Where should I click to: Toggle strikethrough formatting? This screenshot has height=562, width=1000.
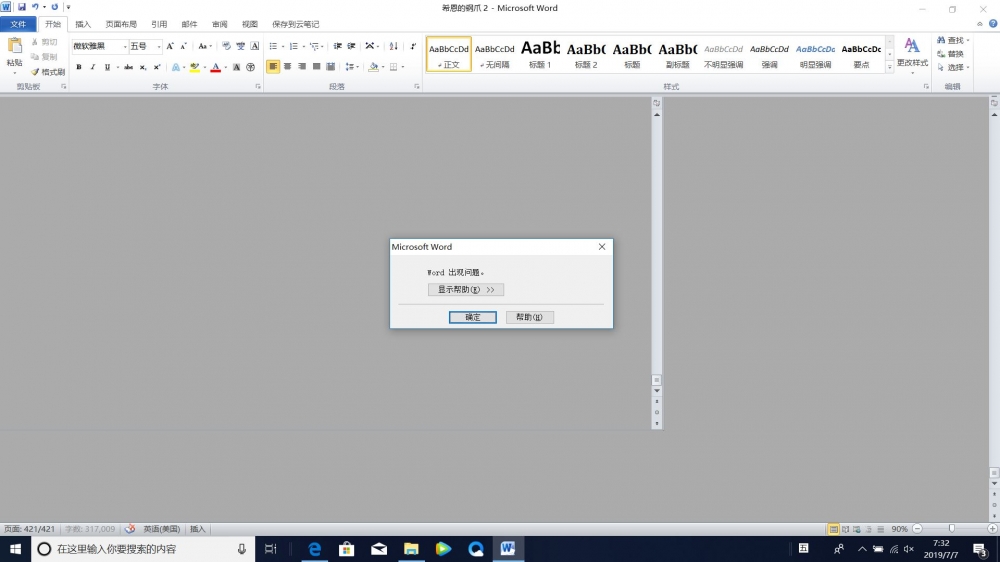click(128, 67)
